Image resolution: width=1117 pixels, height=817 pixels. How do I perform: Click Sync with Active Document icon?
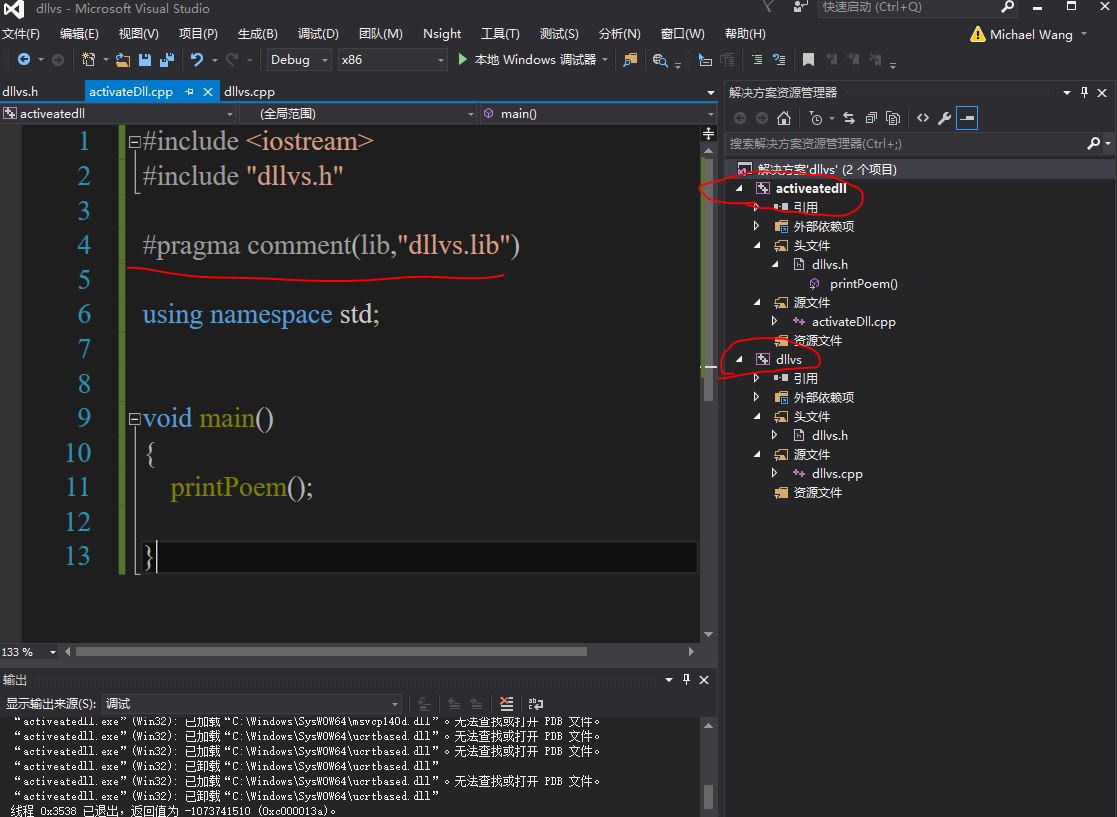[x=849, y=118]
